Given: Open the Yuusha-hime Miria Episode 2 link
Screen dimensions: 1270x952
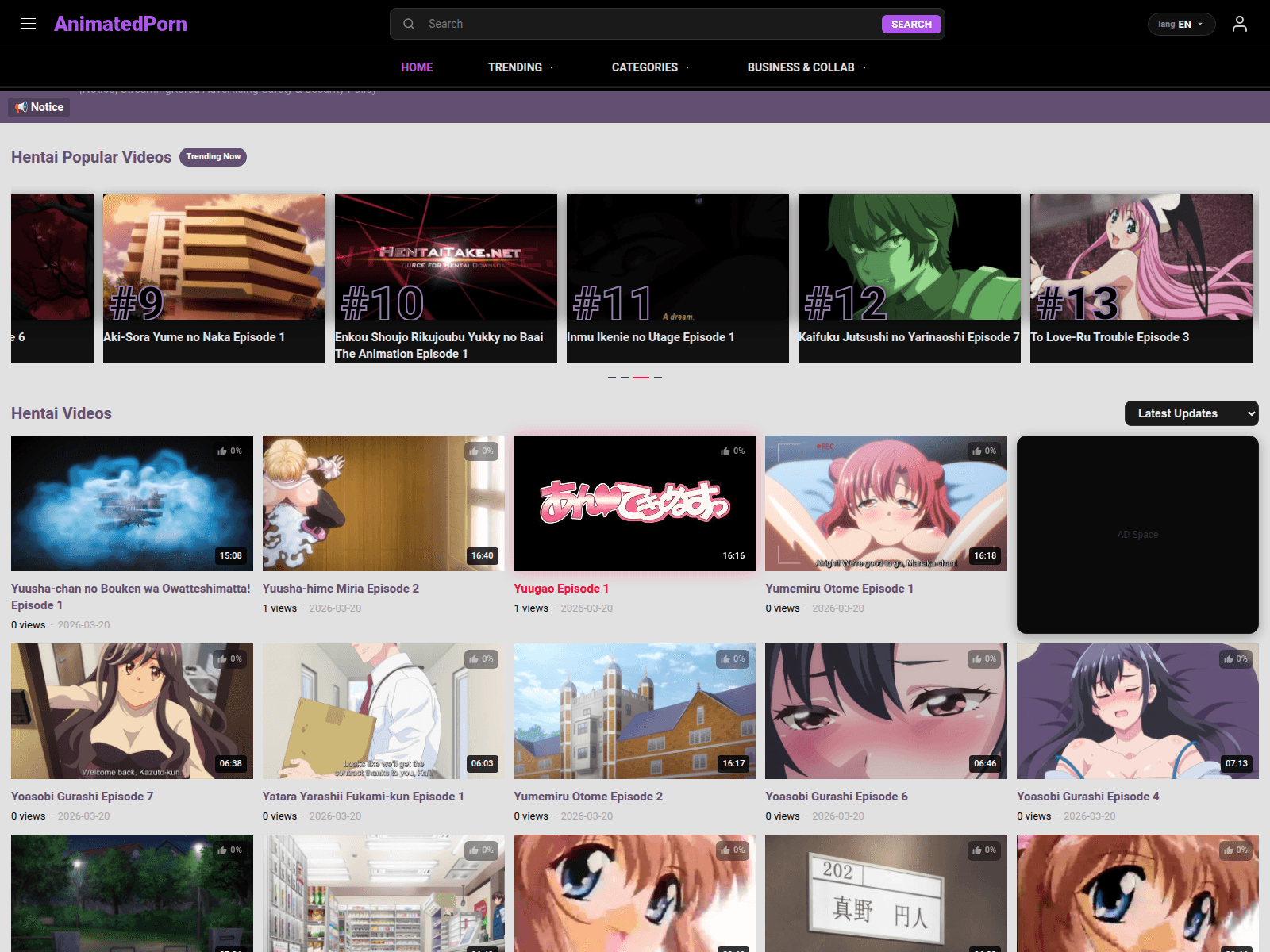Looking at the screenshot, I should coord(341,588).
